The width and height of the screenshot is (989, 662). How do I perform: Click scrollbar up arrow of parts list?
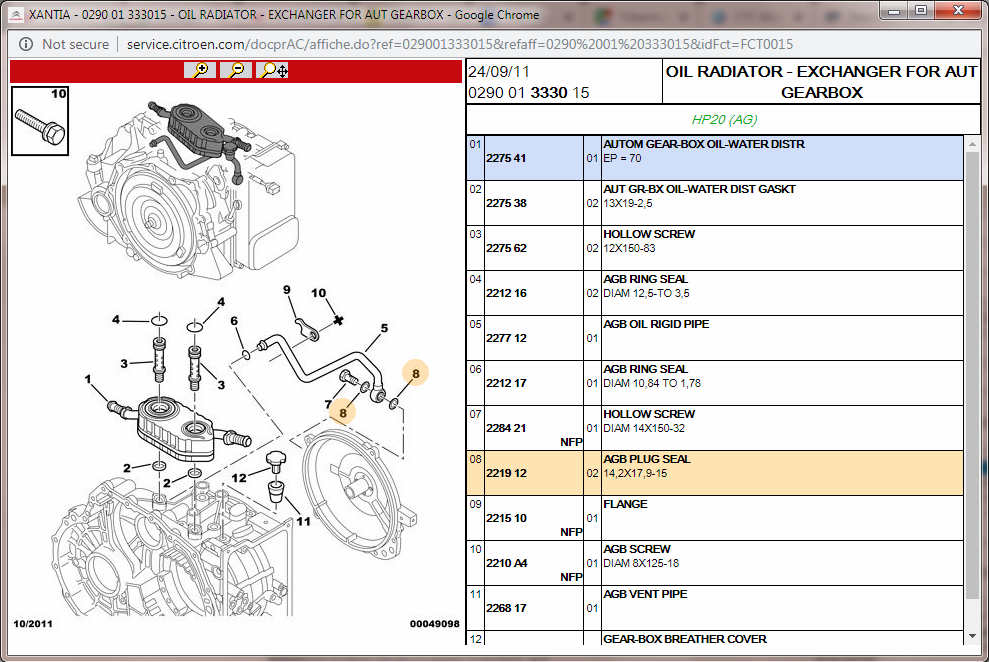coord(972,144)
